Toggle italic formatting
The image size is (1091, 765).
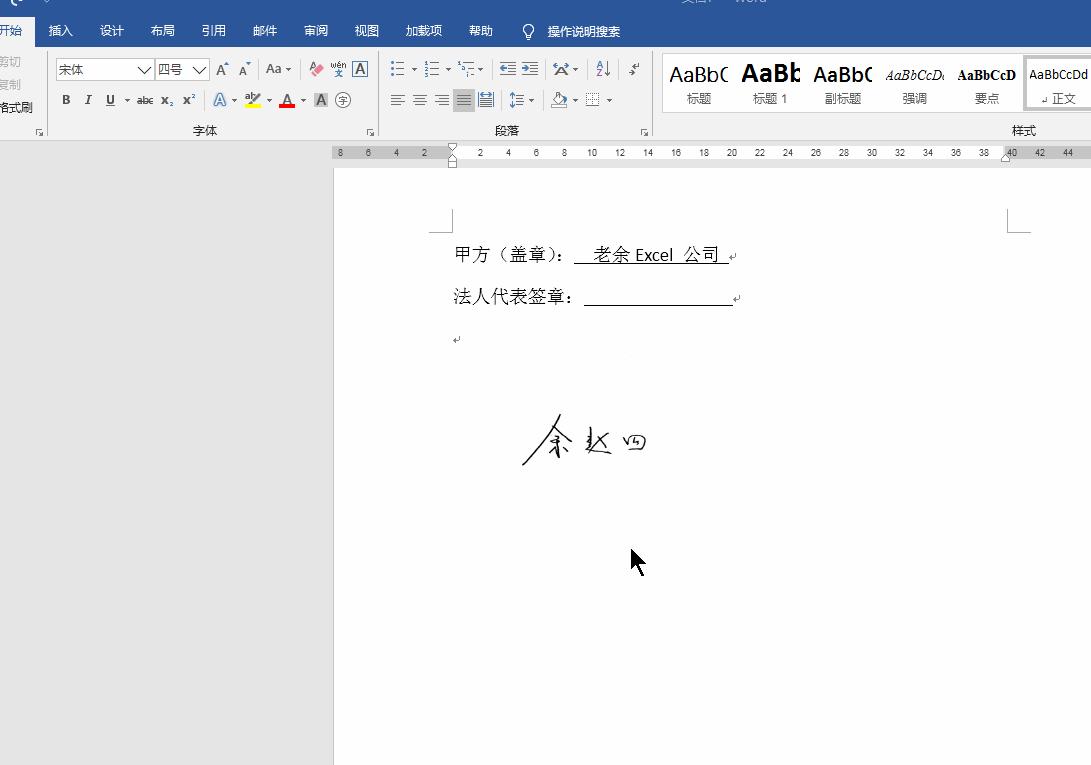pos(87,100)
